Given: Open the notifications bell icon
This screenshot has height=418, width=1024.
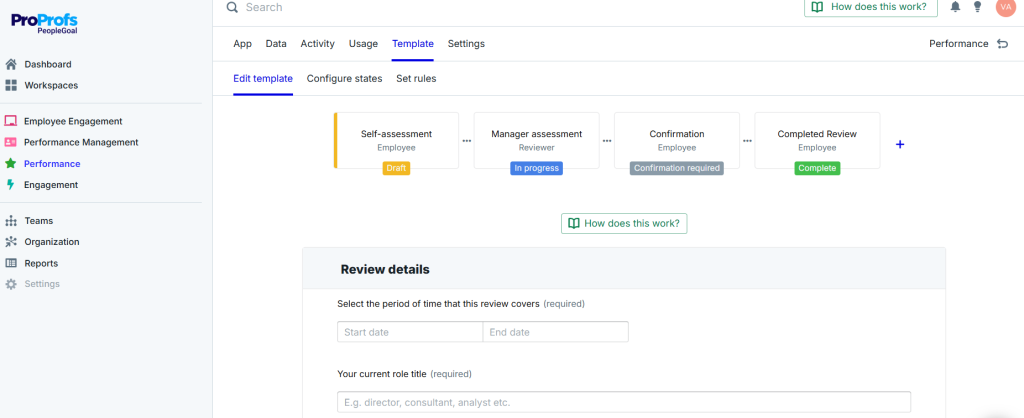Looking at the screenshot, I should 955,7.
